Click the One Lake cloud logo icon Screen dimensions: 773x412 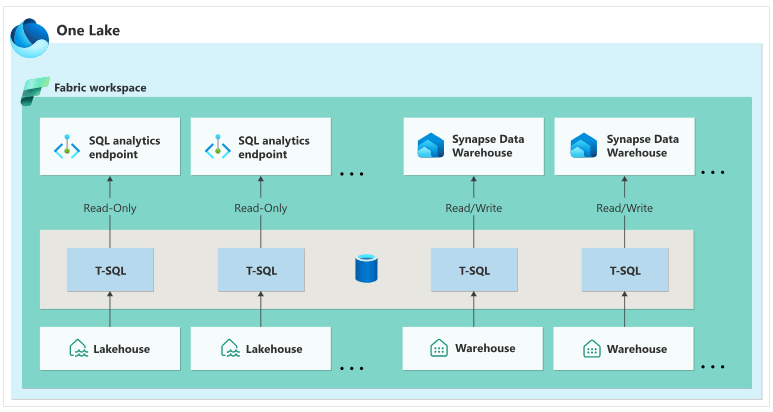coord(29,35)
